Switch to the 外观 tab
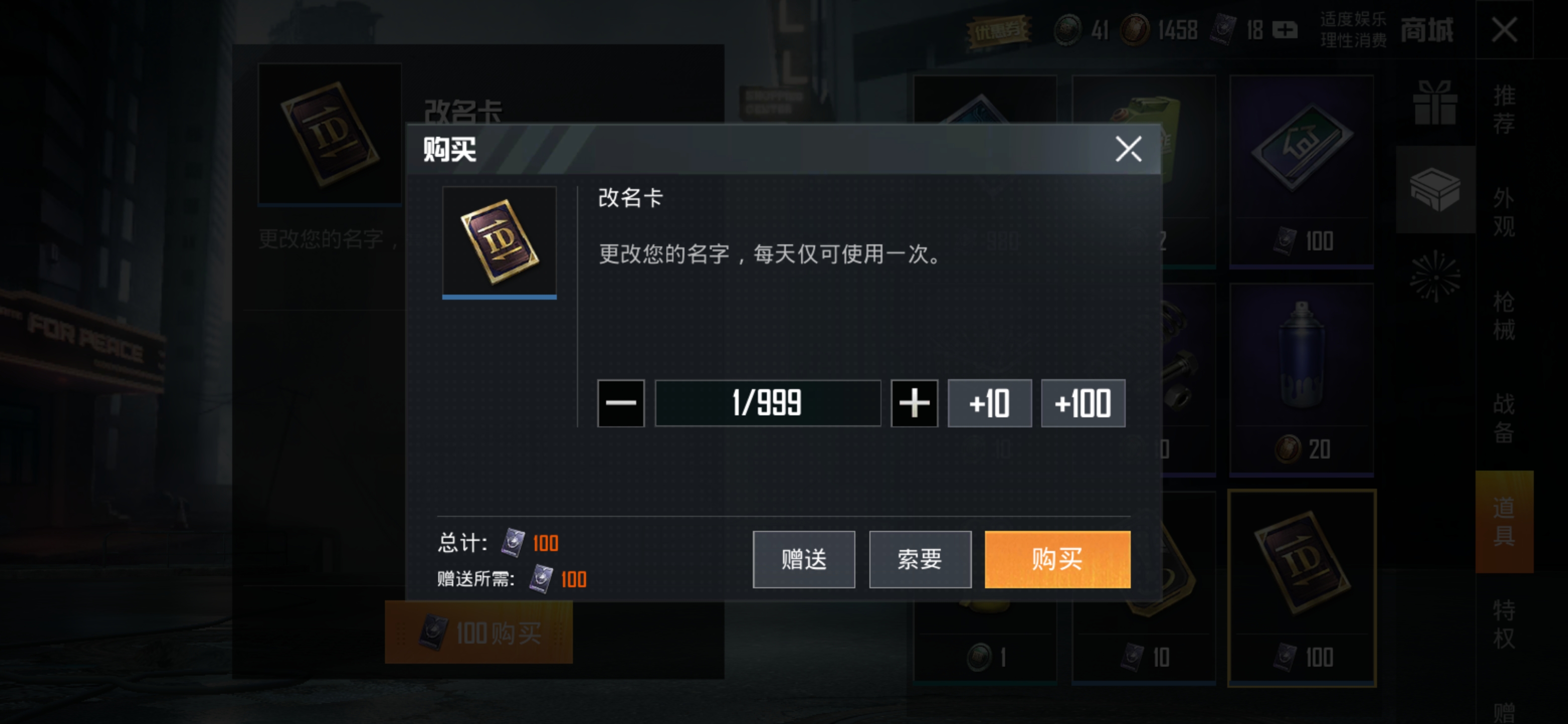Image resolution: width=1568 pixels, height=724 pixels. coord(1504,213)
